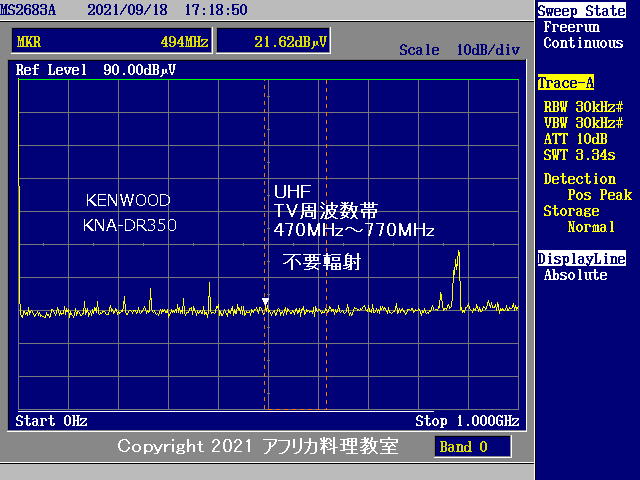Click the Ref Level 90.00dBµV text
The height and width of the screenshot is (480, 640).
pos(96,70)
